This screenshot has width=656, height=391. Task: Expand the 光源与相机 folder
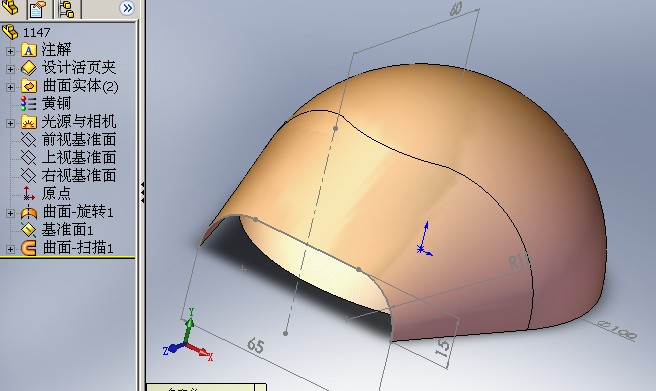pos(10,123)
